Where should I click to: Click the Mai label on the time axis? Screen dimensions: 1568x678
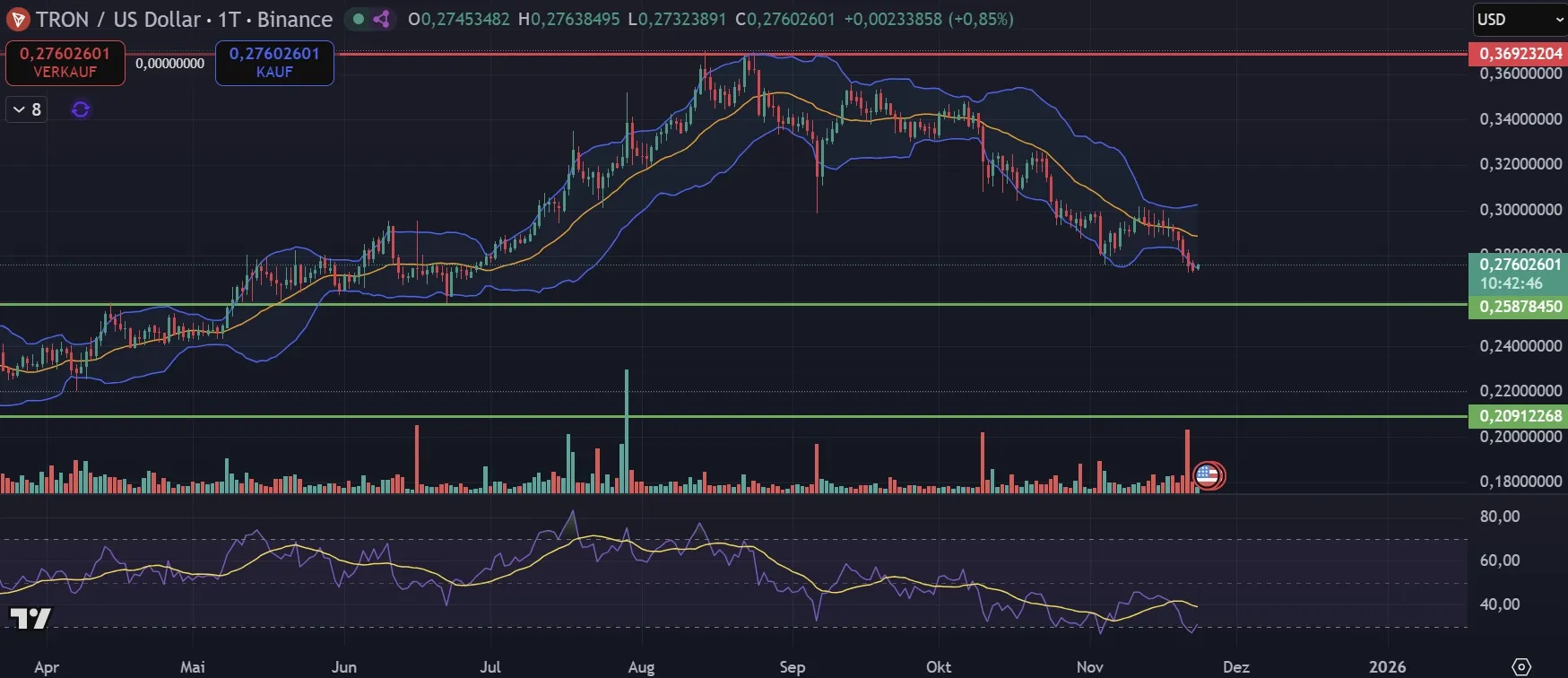[193, 667]
